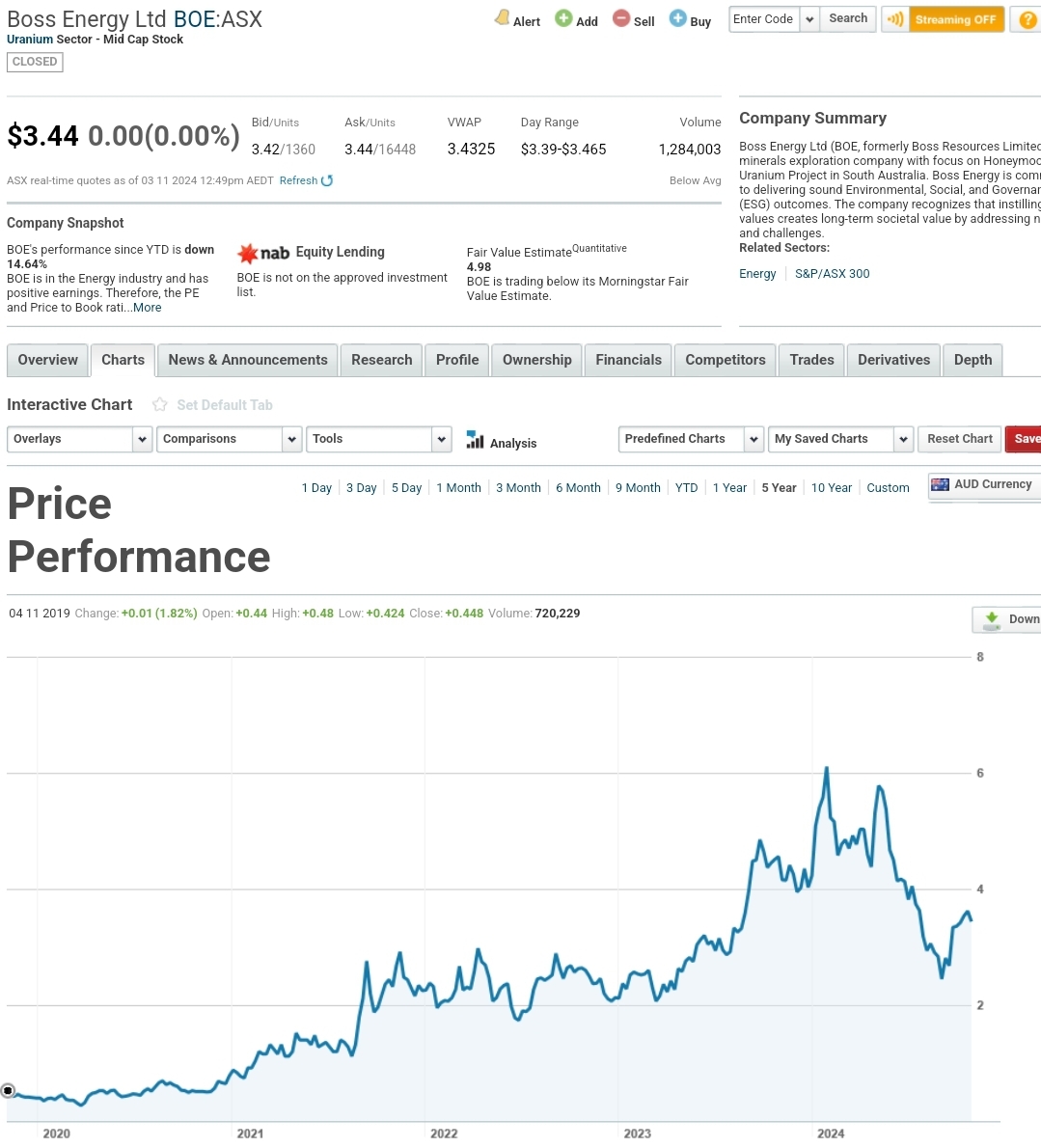Click the streaming signal icon
Screen dimensions: 1041x1148
coord(895,19)
